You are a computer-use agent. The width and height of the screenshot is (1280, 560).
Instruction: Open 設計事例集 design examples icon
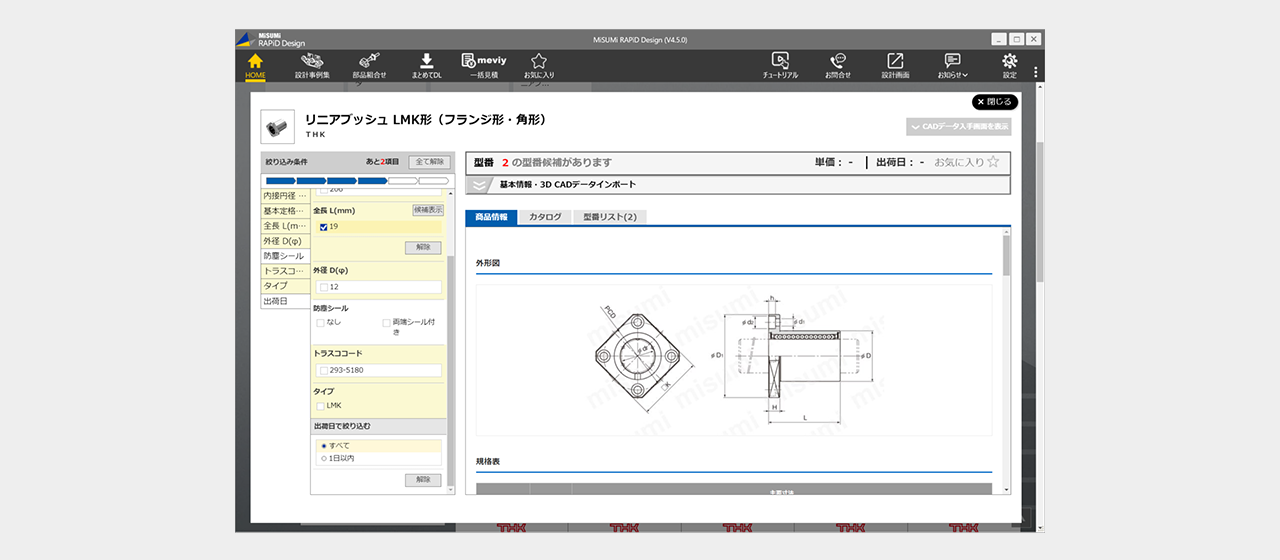312,65
